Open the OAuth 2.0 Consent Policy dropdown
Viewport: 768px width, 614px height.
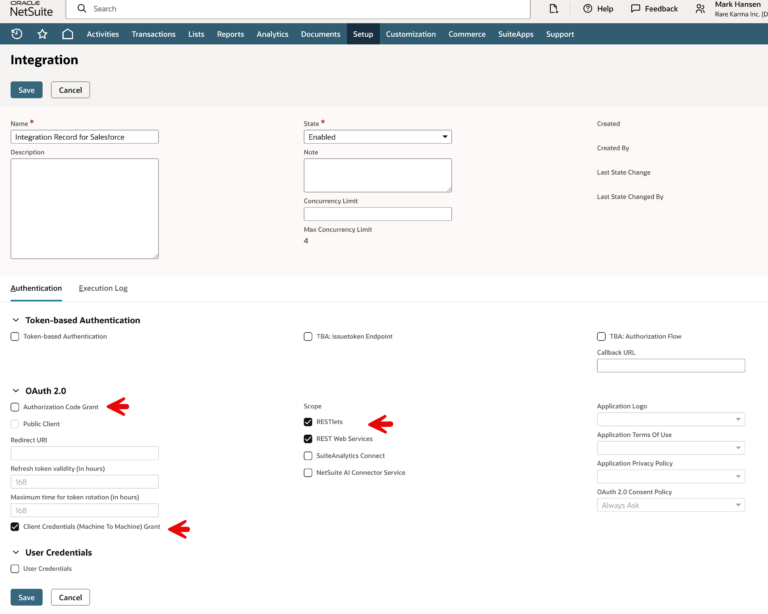671,505
